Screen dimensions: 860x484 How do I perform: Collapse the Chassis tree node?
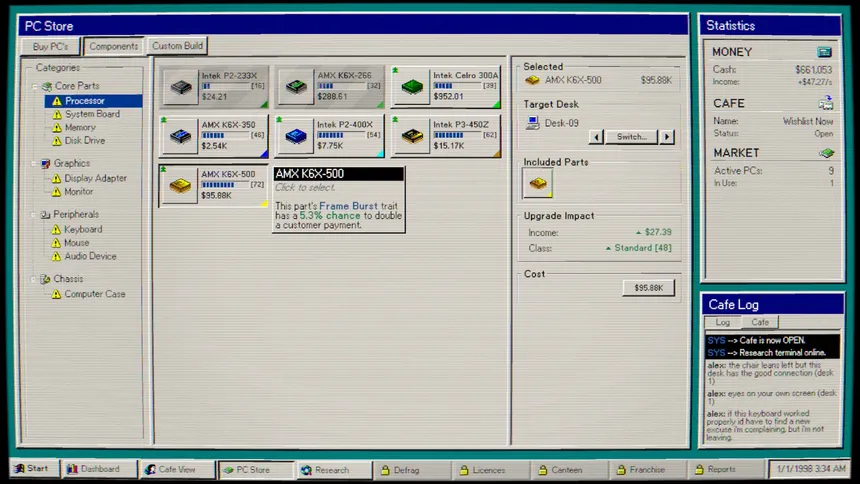click(33, 279)
